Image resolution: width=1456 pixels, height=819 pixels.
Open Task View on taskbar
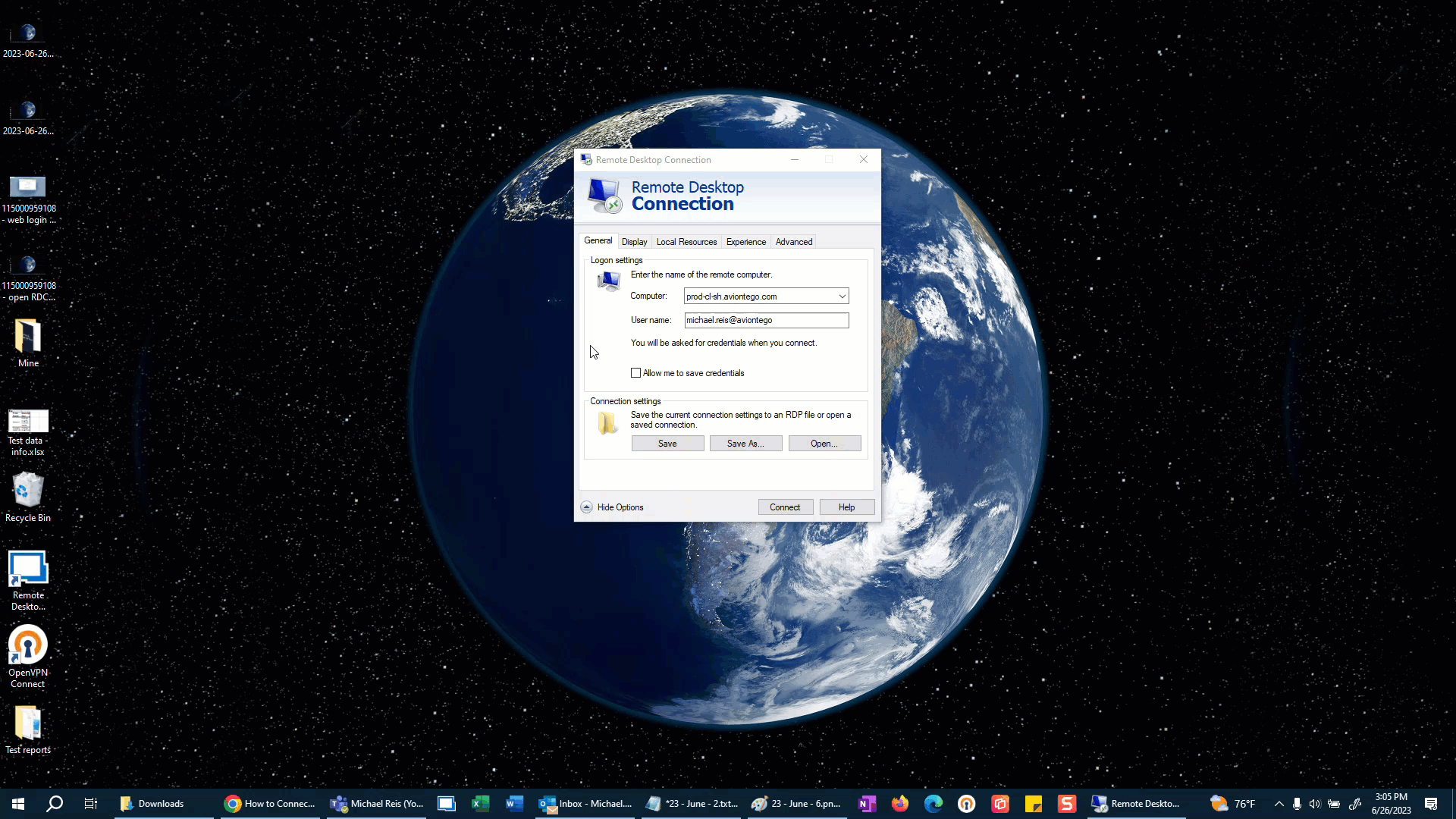[x=91, y=804]
